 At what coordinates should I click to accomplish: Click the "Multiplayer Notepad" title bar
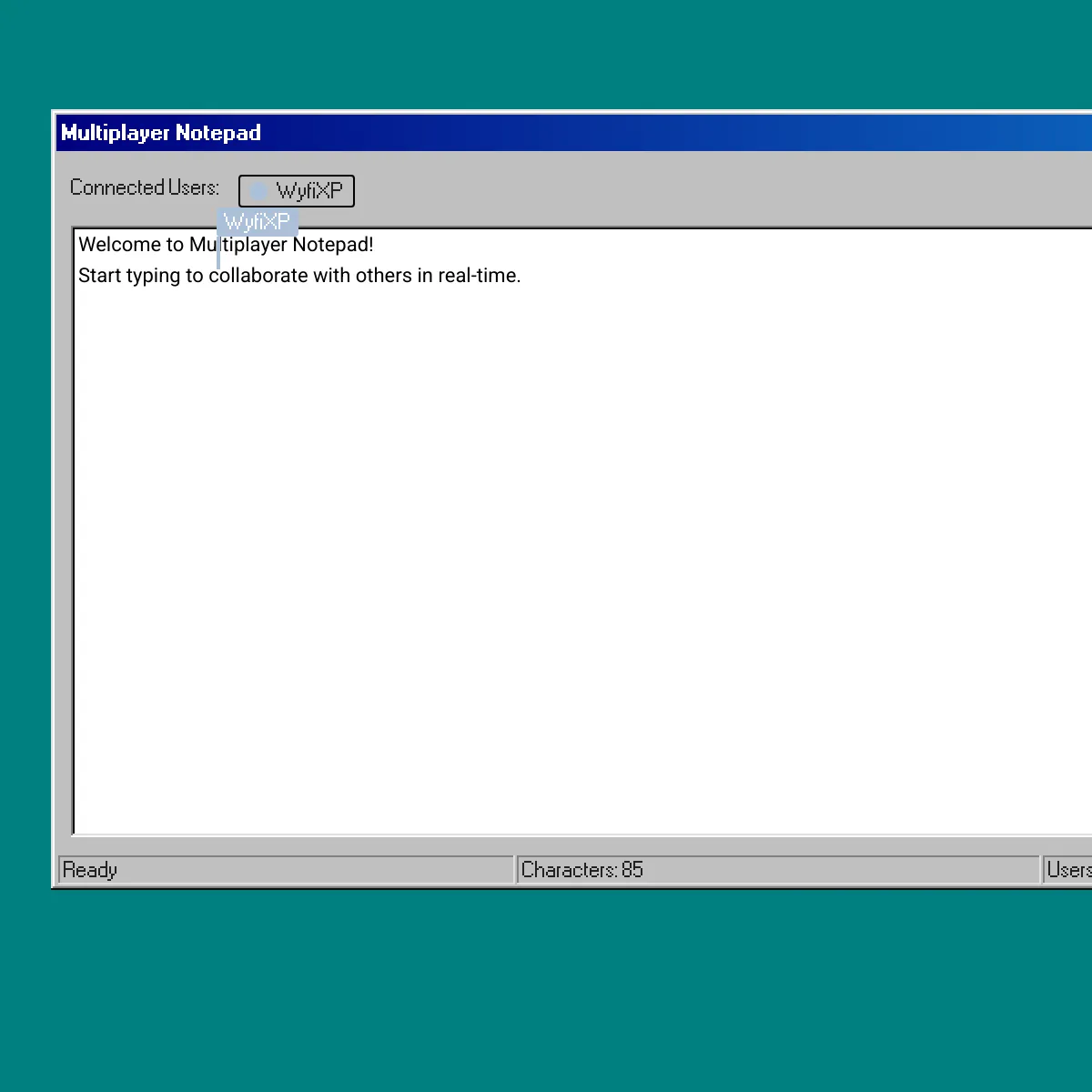click(574, 133)
